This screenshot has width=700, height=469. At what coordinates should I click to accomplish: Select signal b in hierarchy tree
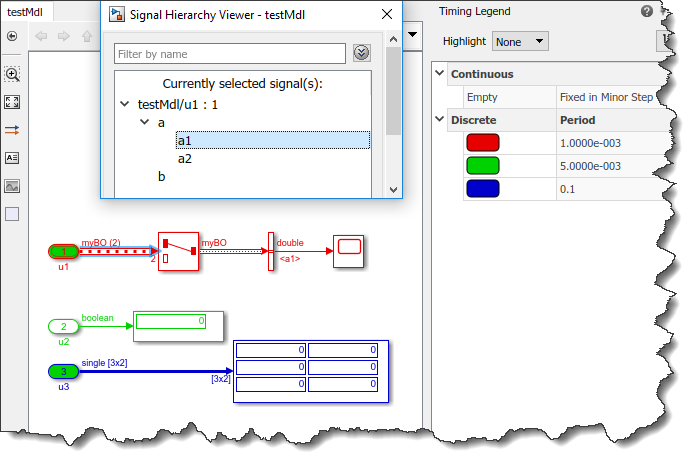[x=162, y=177]
